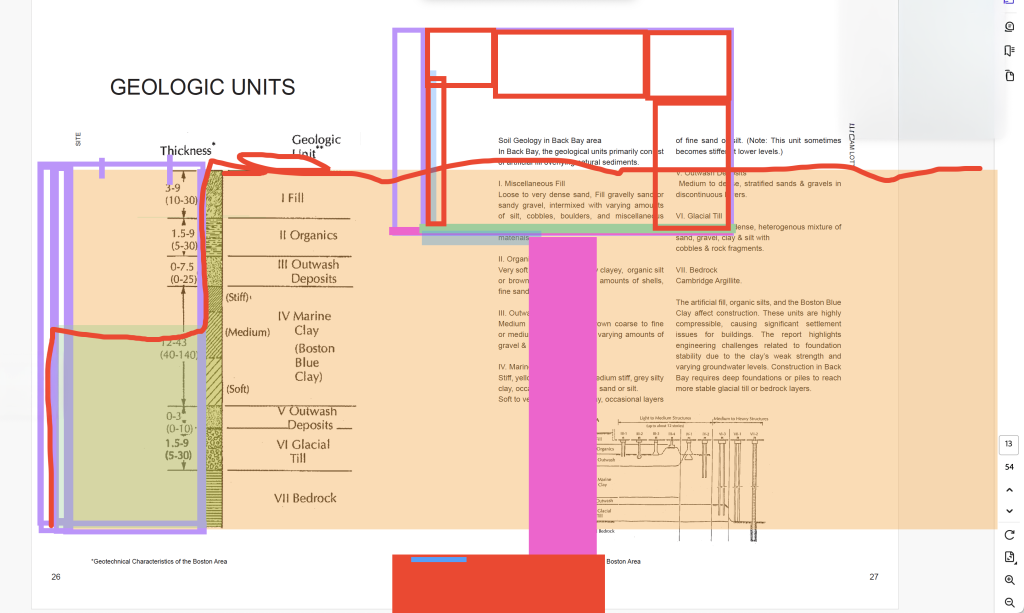Open the bookmarks list panel
1024x613 pixels.
click(1009, 51)
